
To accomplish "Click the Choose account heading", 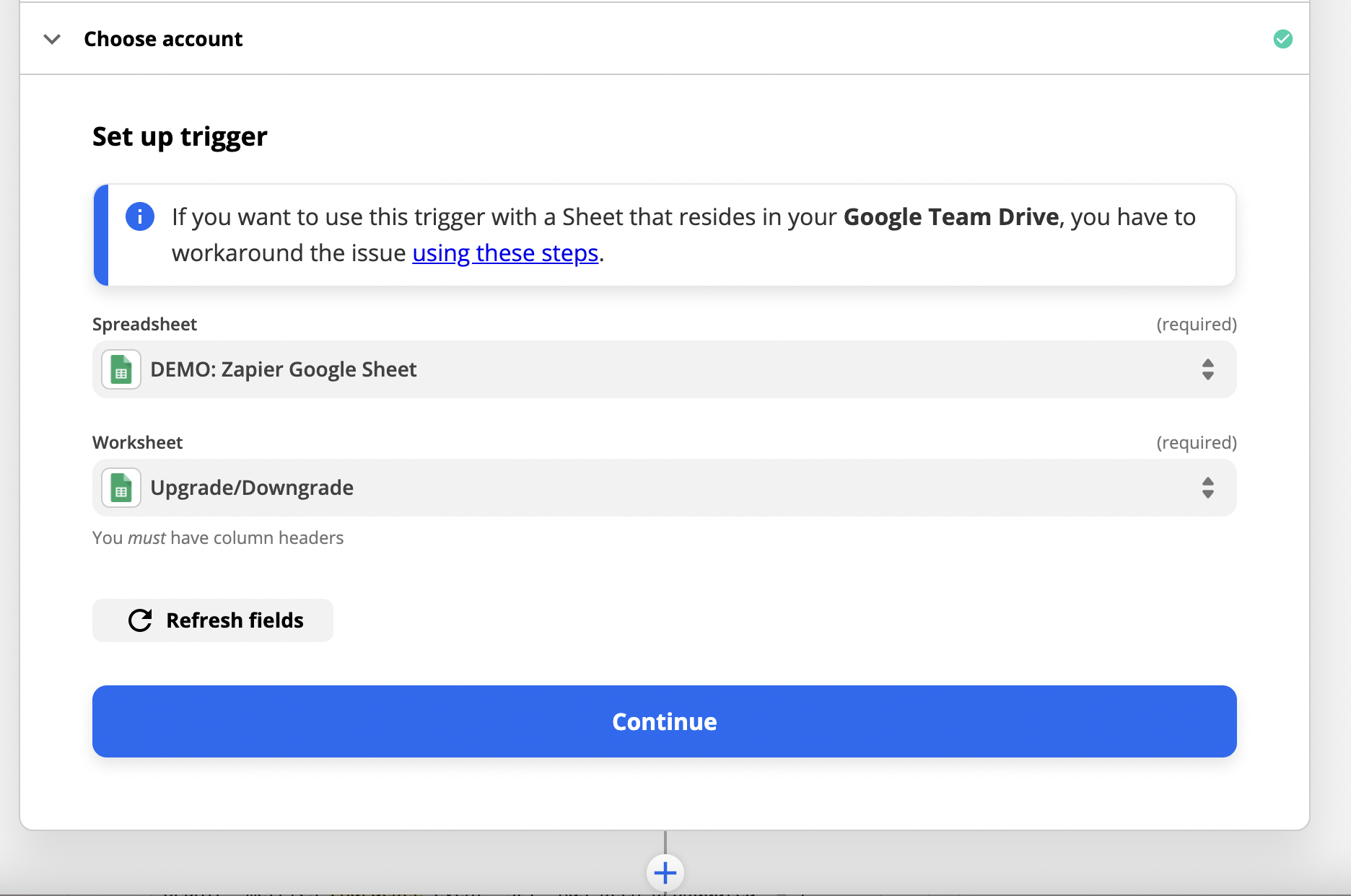I will coord(163,39).
